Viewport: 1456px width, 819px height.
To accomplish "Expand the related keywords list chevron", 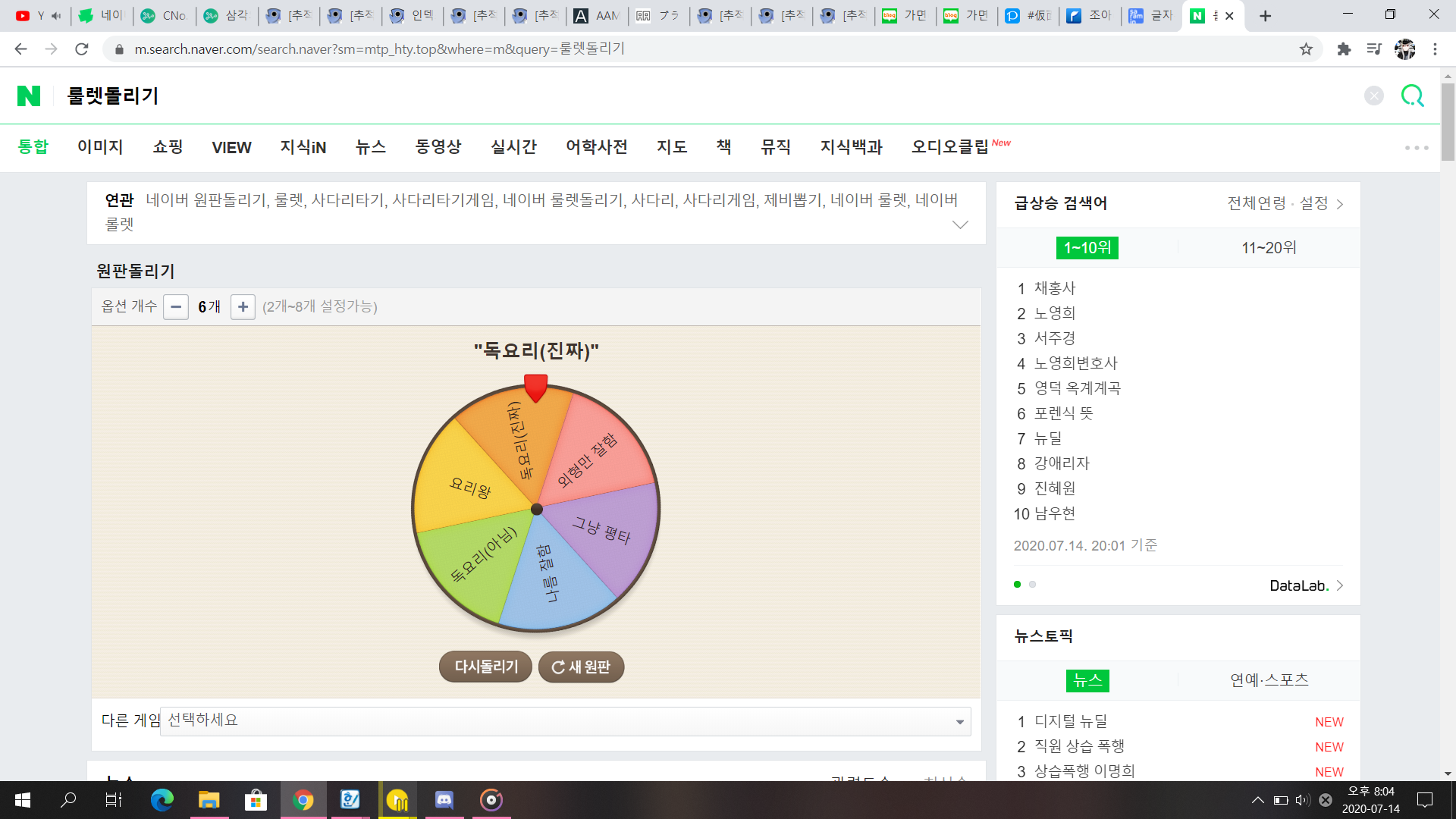I will [960, 224].
